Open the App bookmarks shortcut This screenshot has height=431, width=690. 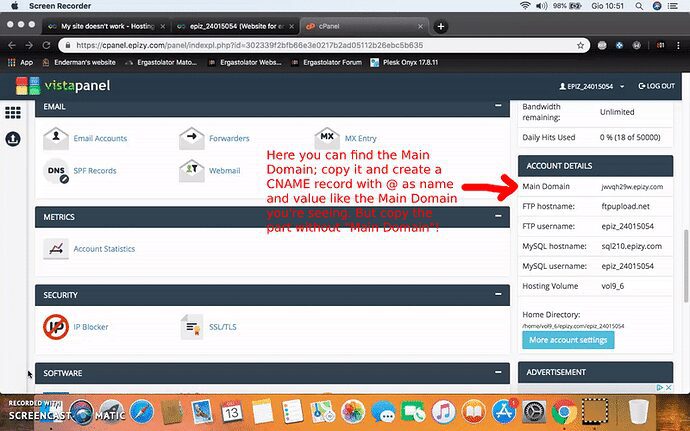point(20,63)
